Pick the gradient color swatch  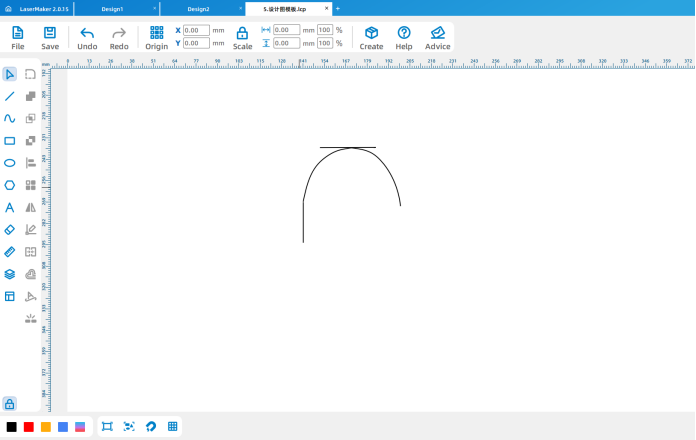(x=80, y=427)
